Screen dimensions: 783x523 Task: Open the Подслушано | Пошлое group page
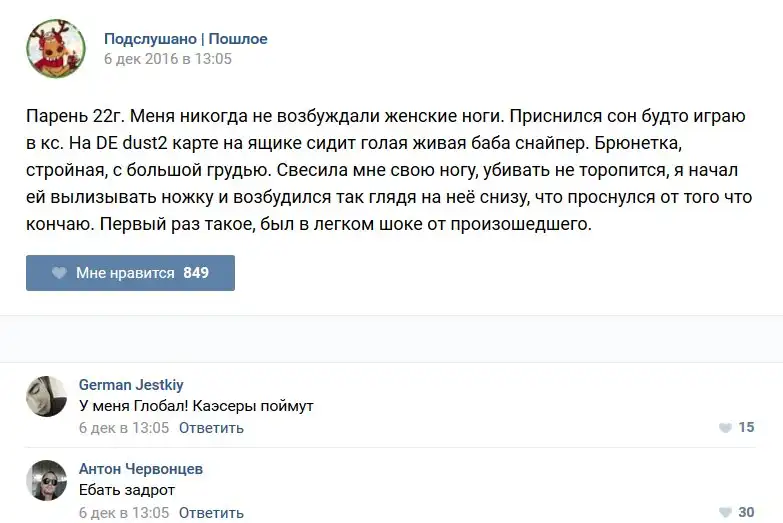tap(186, 38)
